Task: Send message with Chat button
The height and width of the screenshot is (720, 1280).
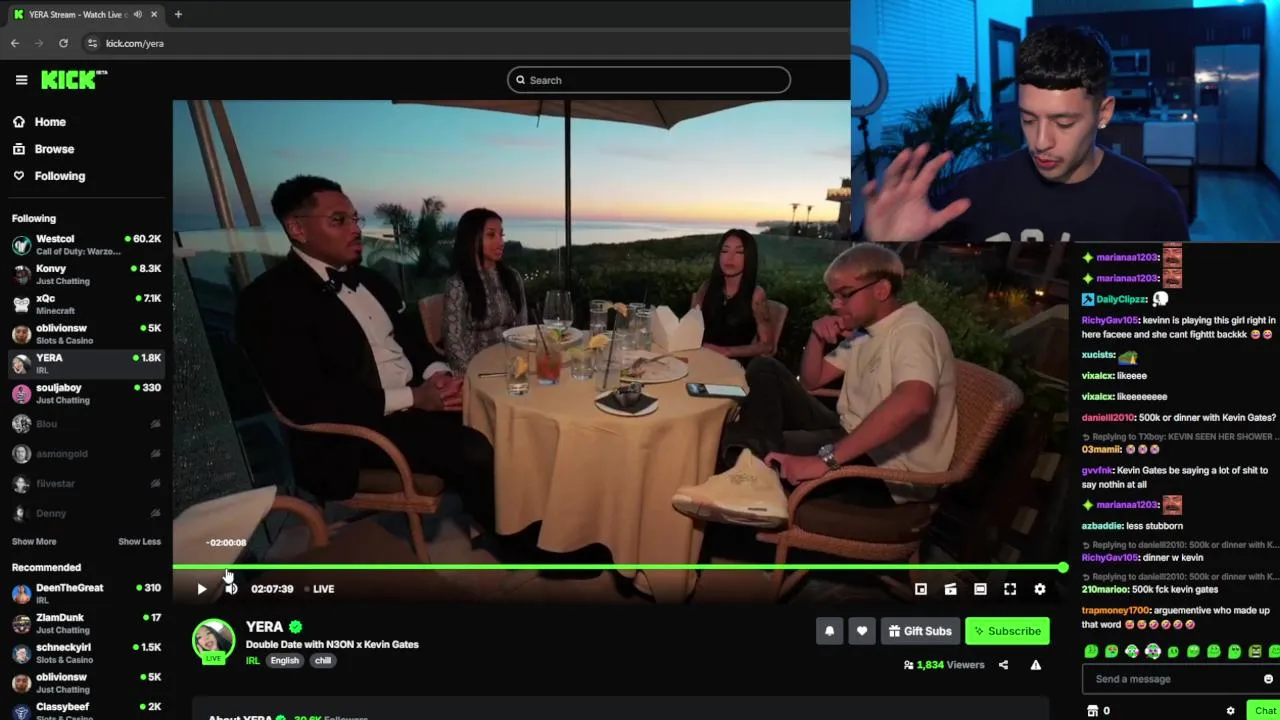Action: pos(1265,710)
